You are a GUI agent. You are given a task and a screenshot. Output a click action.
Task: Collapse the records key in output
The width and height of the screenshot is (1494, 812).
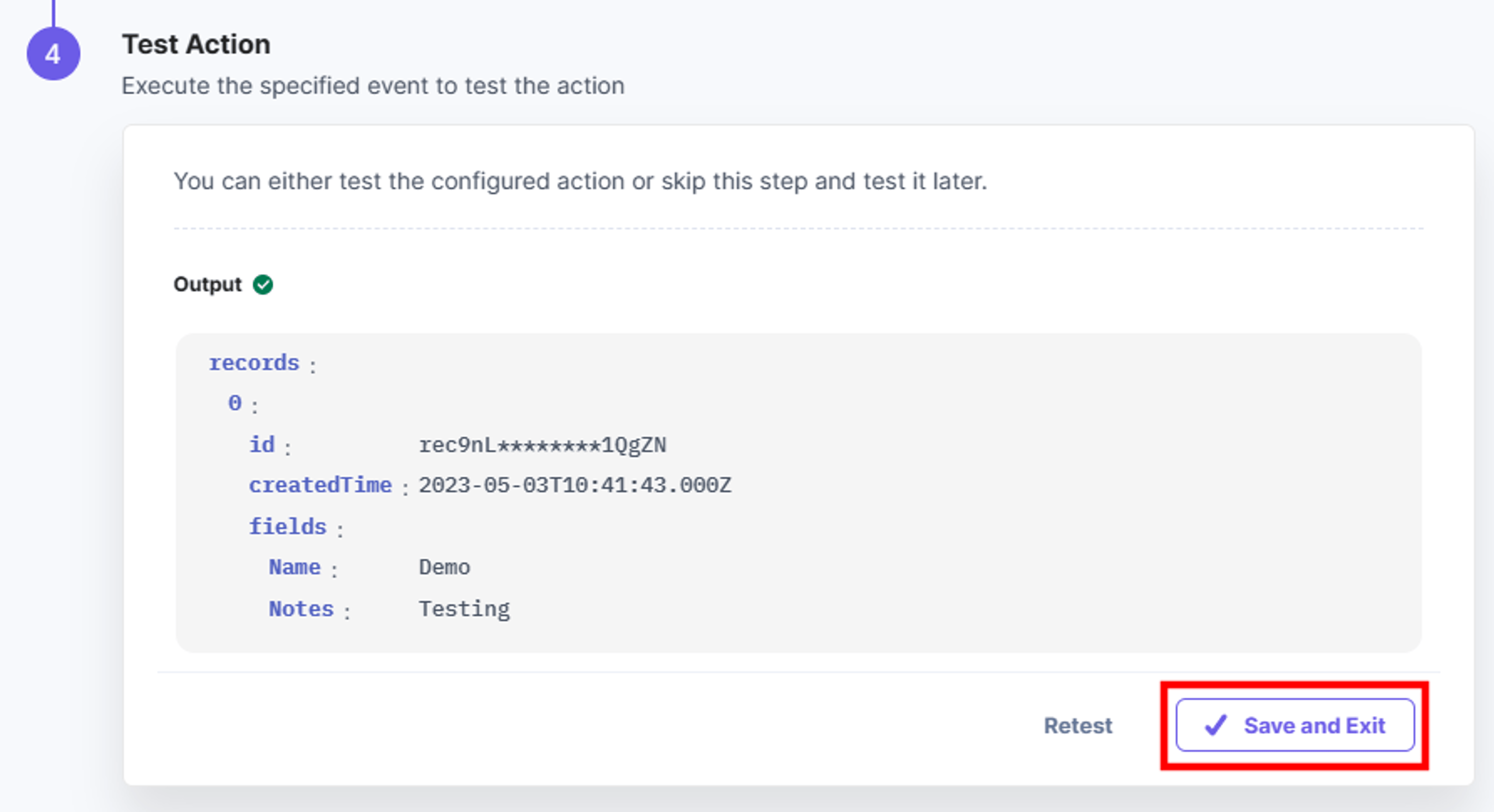(x=254, y=363)
